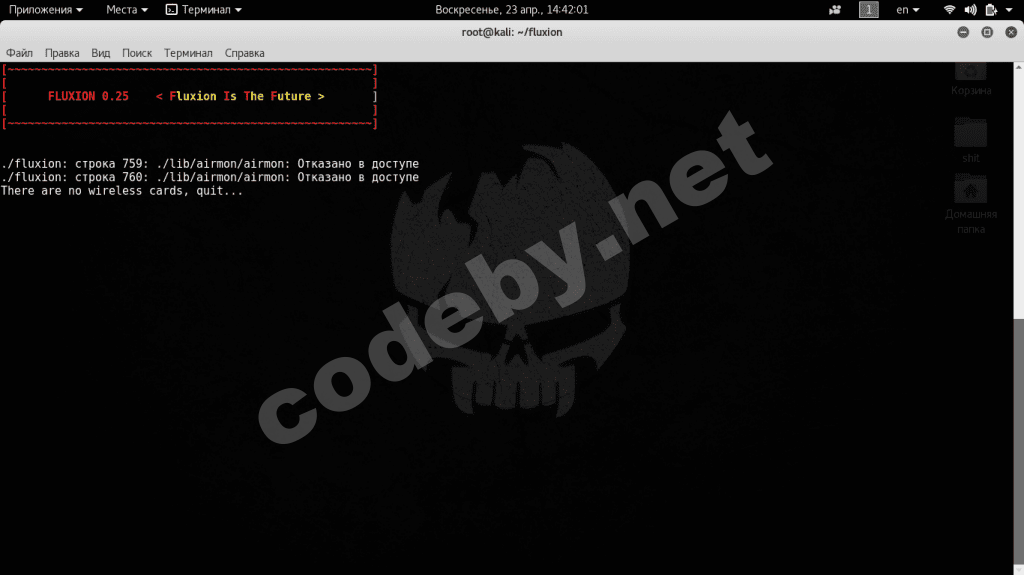Click the строка 760 error line
Screen dimensions: 1024x575
pos(210,177)
